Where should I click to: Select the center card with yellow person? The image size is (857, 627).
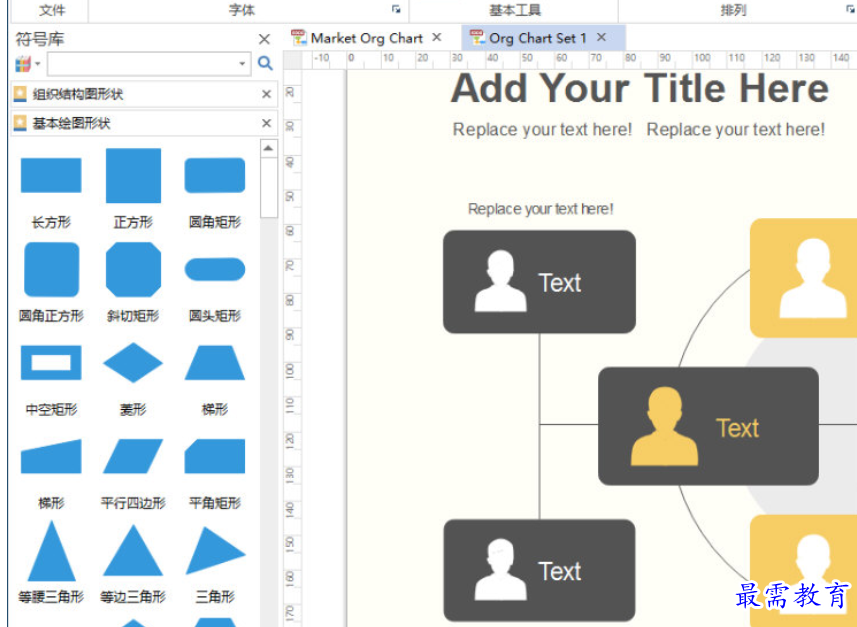pyautogui.click(x=708, y=426)
